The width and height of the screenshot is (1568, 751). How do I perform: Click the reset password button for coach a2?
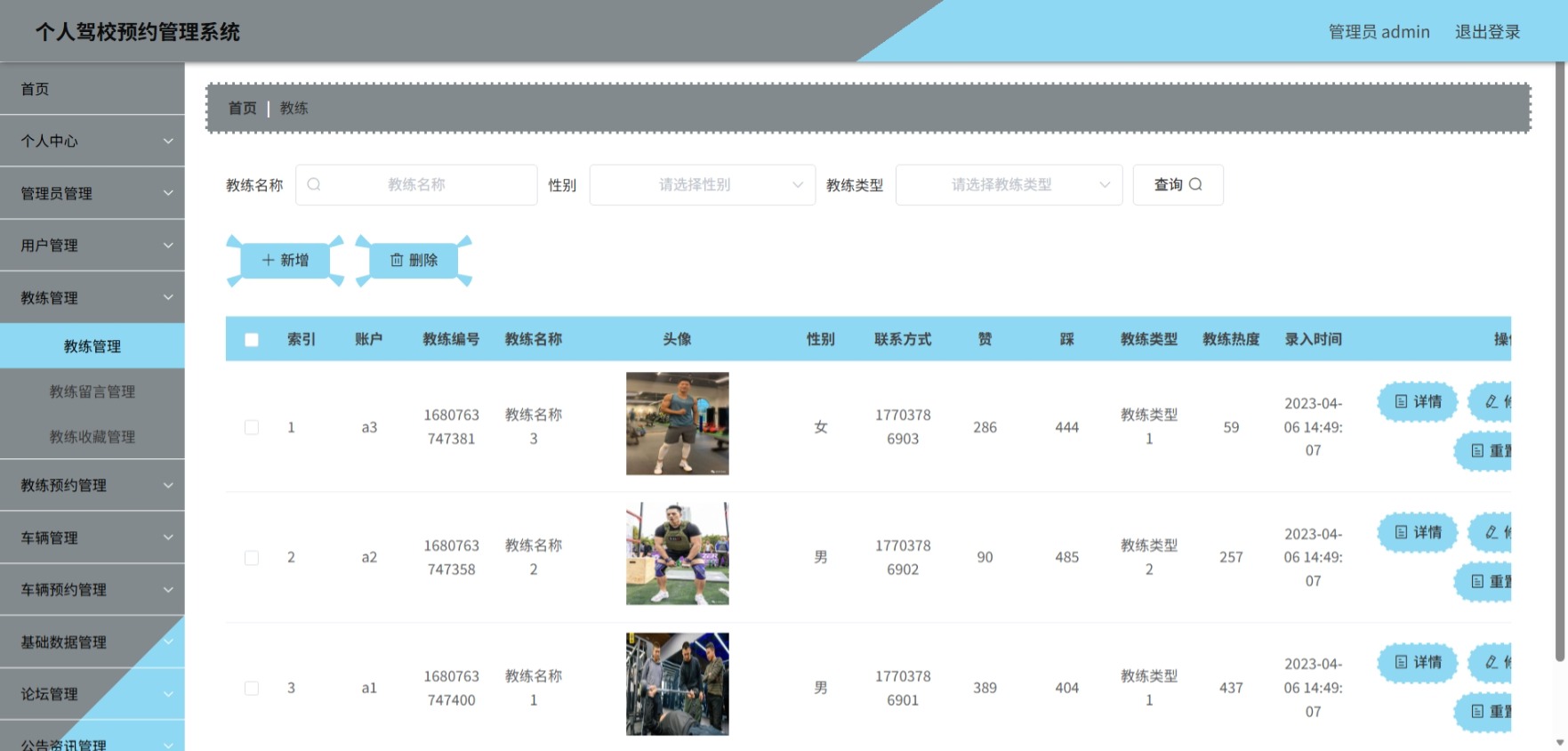click(1484, 581)
